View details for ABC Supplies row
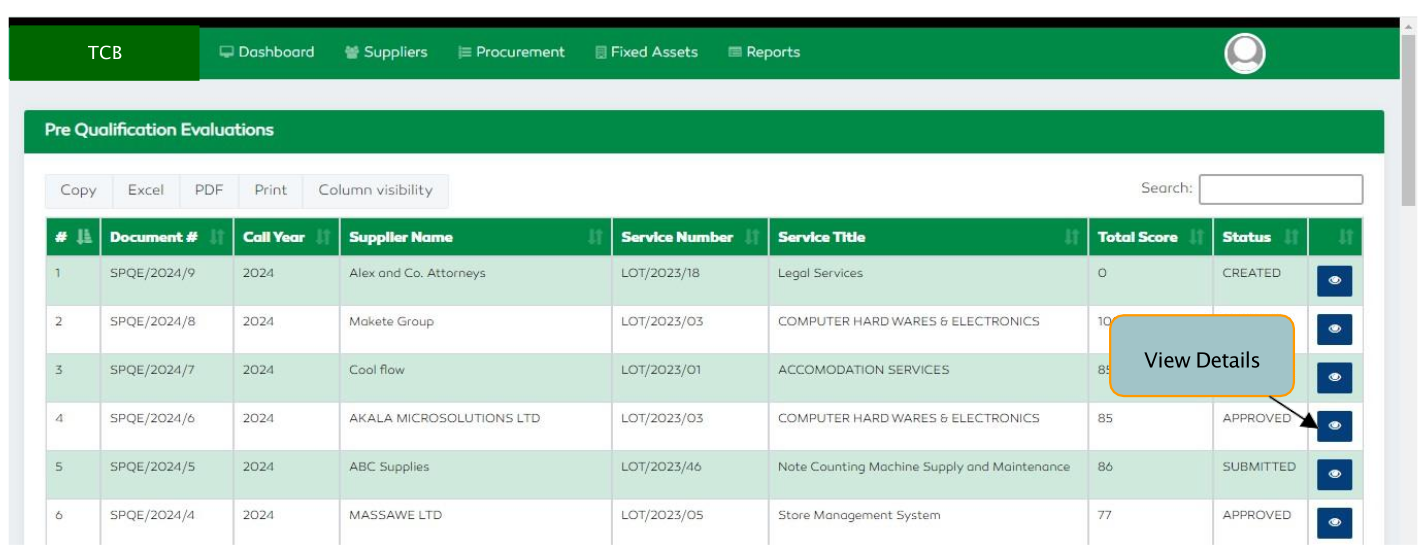 point(1334,474)
